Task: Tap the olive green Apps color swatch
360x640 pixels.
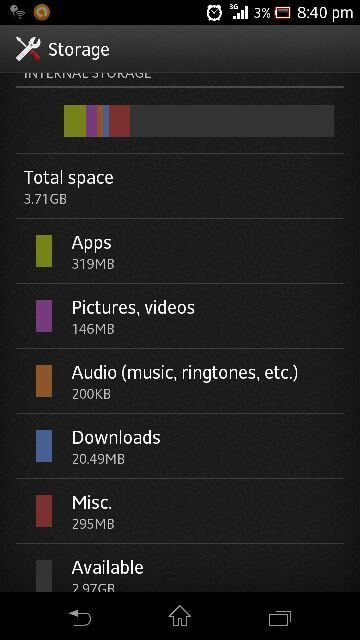Action: click(44, 251)
